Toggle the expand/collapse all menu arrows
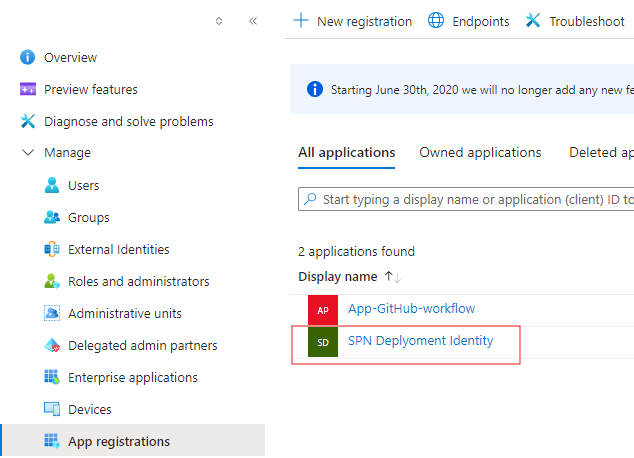 click(219, 21)
